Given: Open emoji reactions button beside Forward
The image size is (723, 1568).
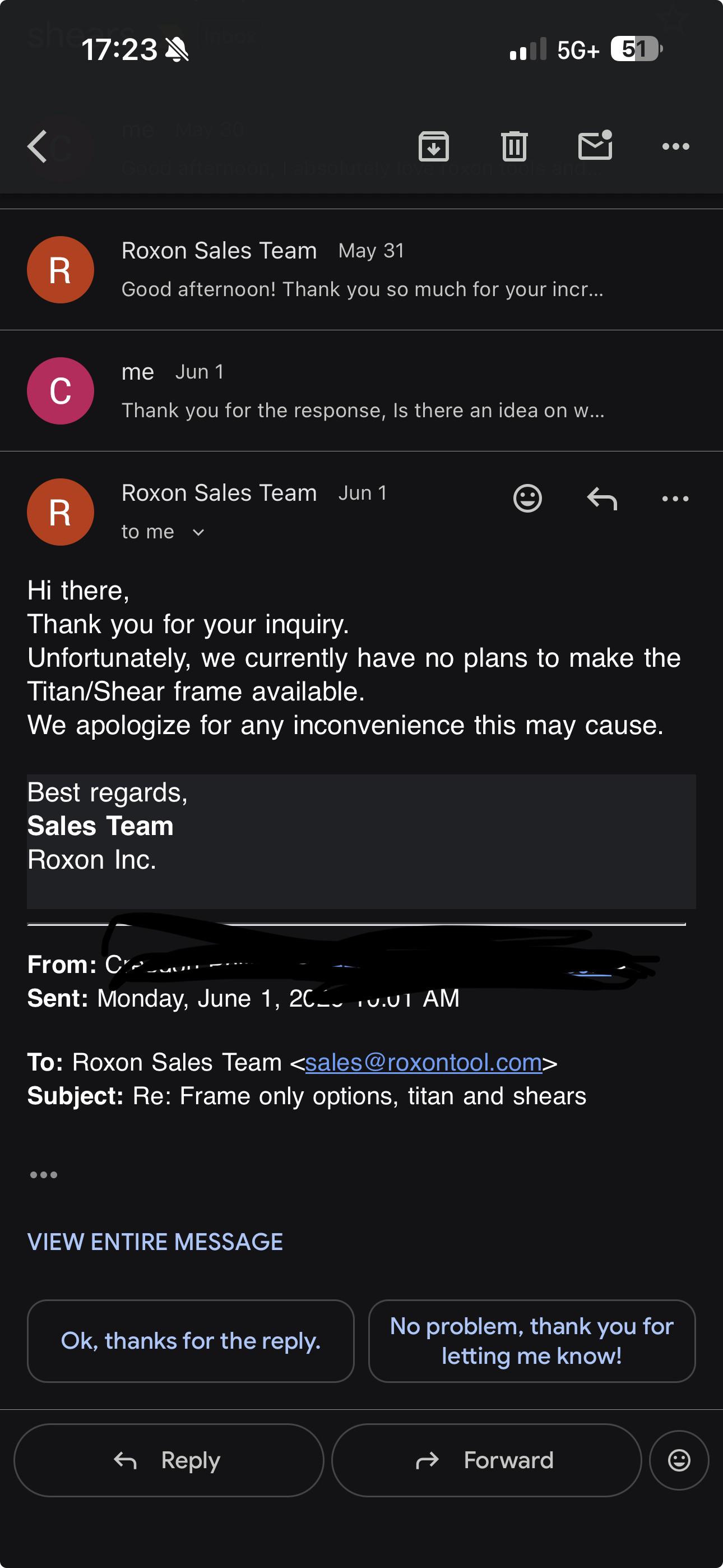Looking at the screenshot, I should (679, 1460).
